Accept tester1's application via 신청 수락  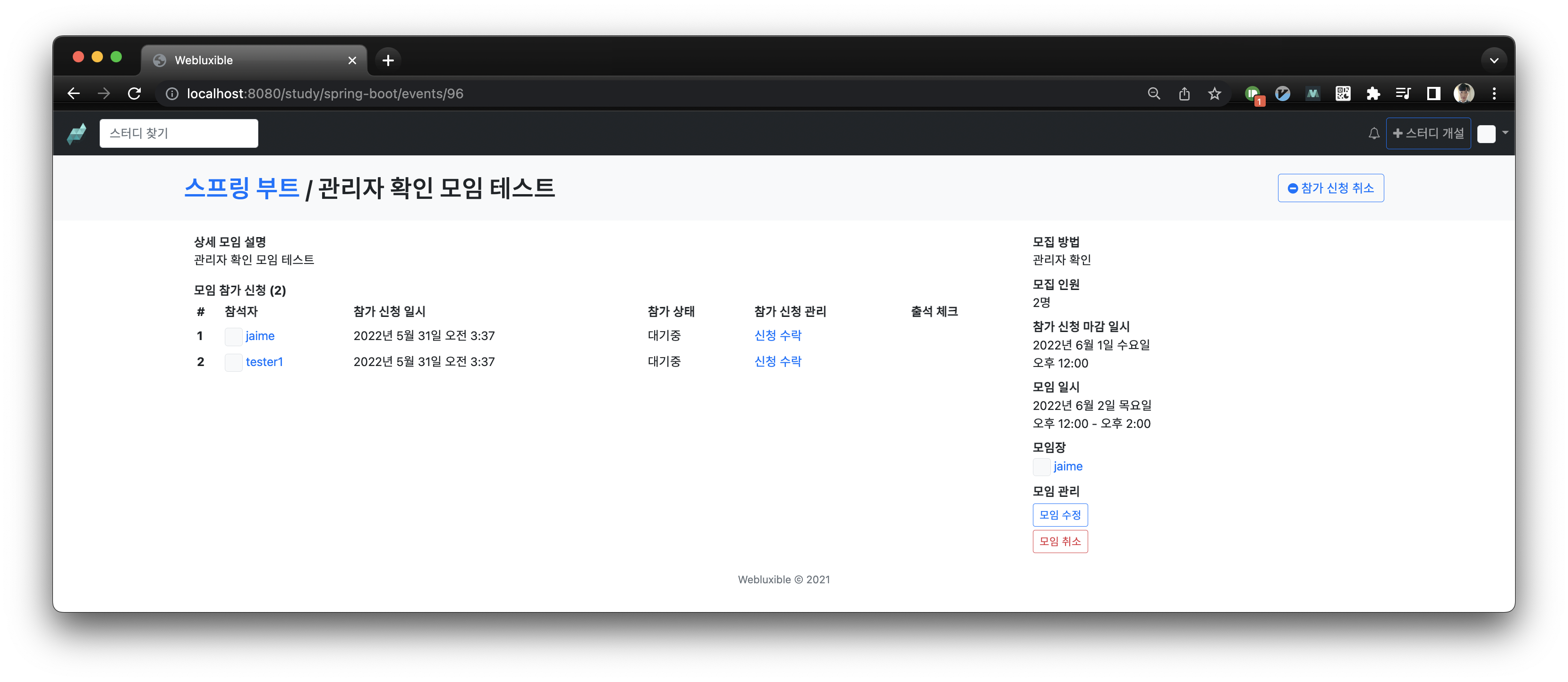[777, 362]
